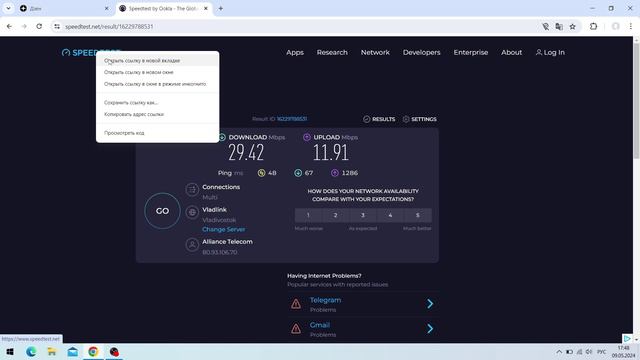Select open link in incognito window entry
Image resolution: width=640 pixels, height=360 pixels.
point(157,84)
